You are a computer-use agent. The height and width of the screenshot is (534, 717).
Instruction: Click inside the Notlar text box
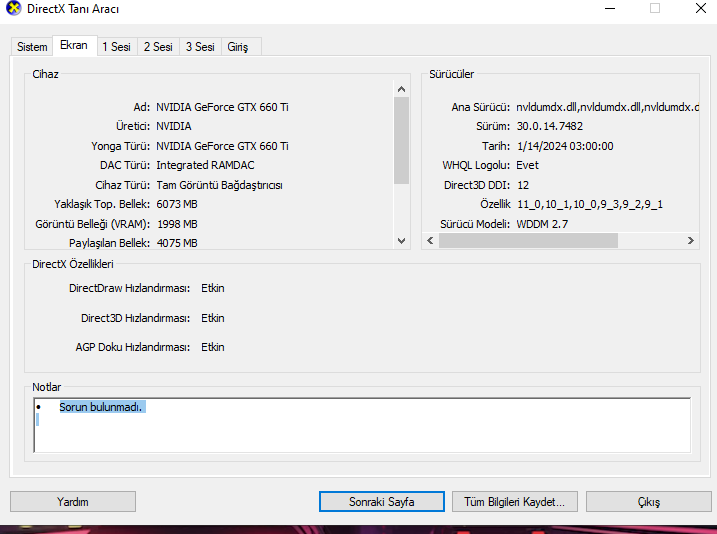click(x=362, y=425)
